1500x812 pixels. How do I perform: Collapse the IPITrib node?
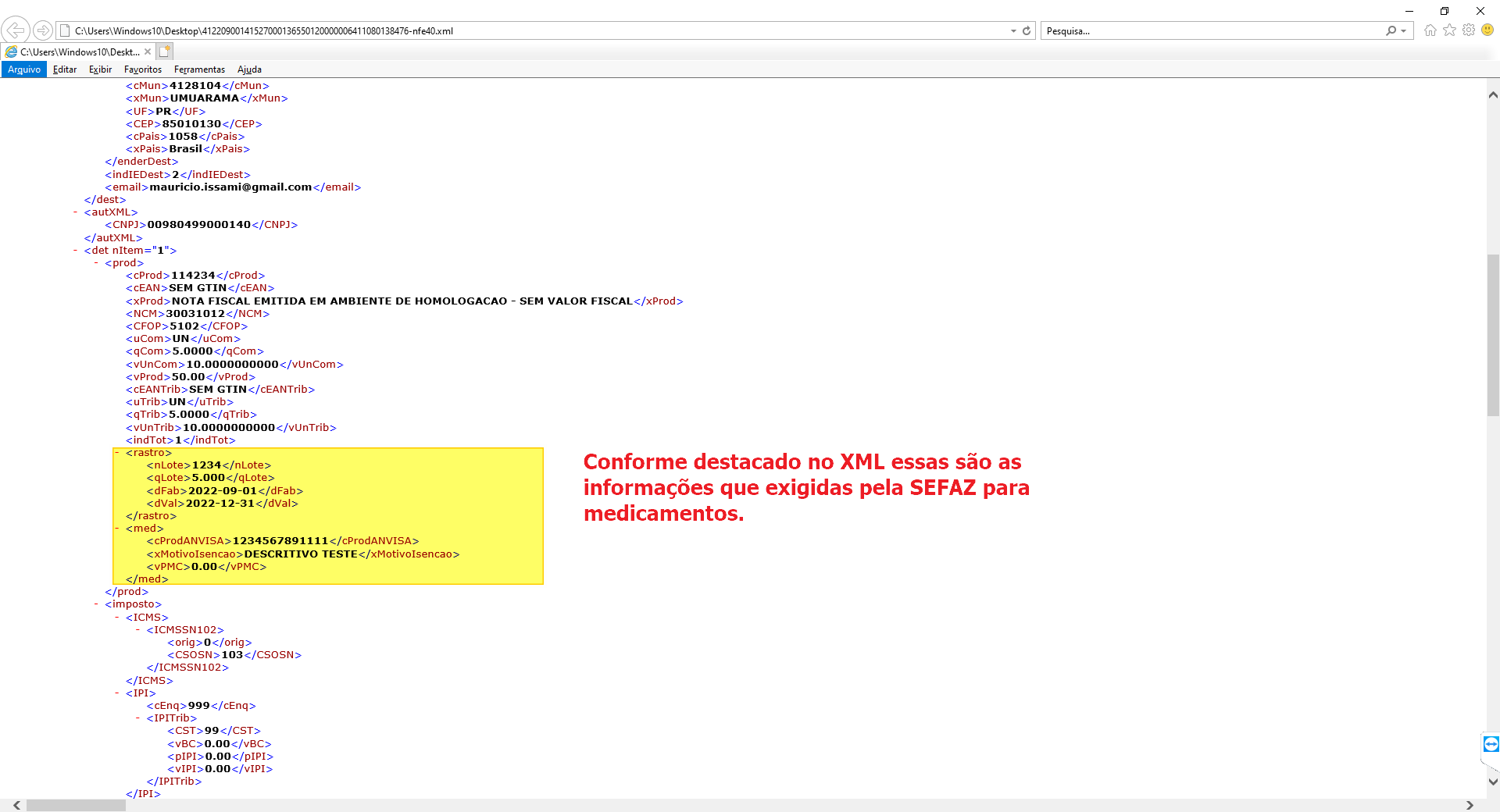point(138,718)
